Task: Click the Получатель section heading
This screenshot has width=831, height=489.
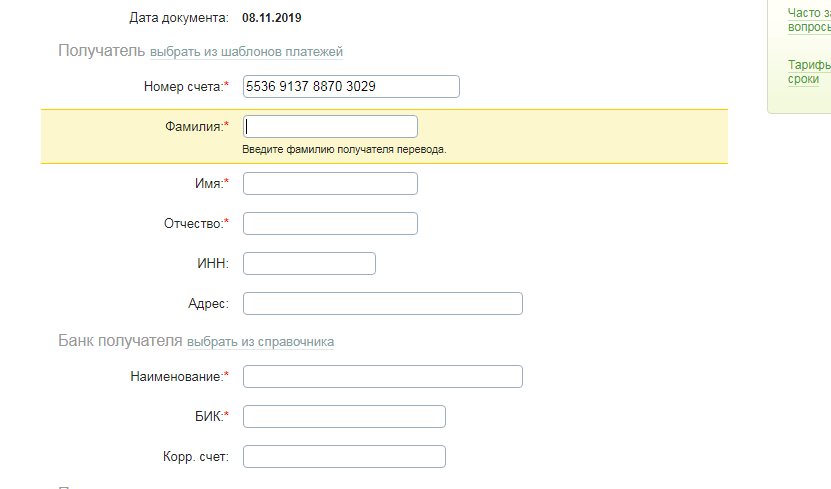Action: click(x=102, y=51)
